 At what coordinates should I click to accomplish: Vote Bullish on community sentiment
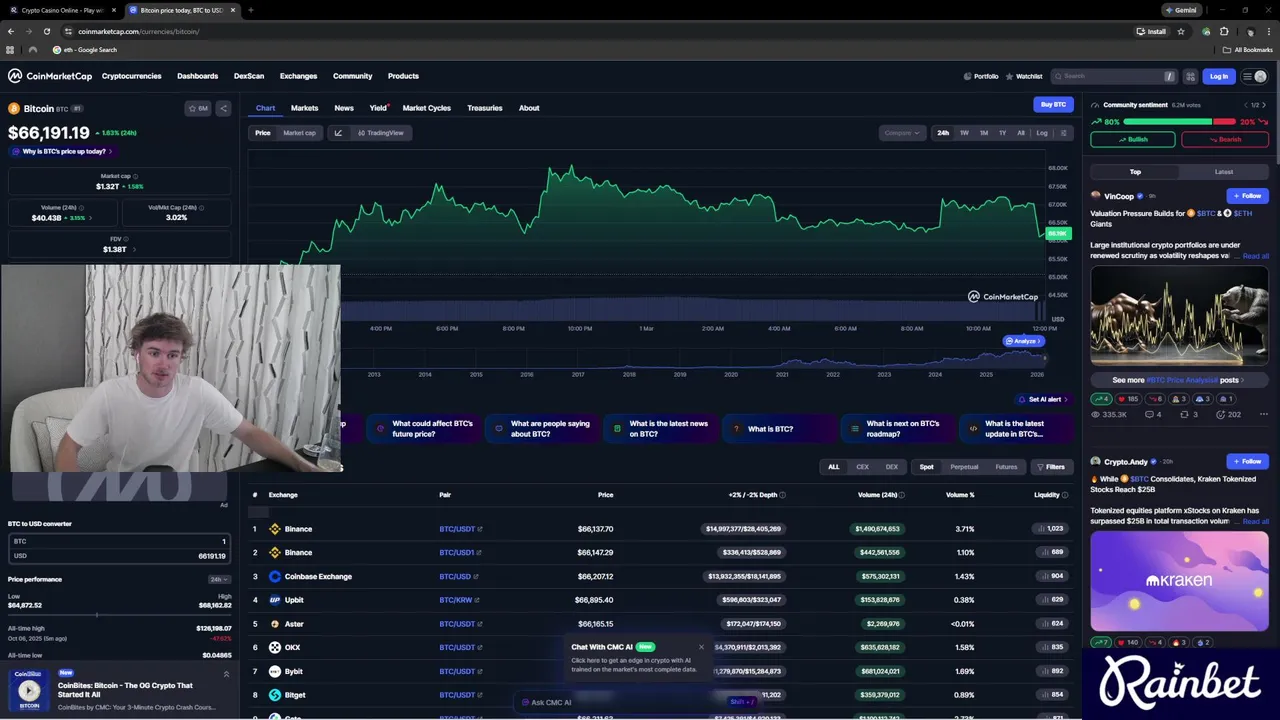coord(1132,140)
